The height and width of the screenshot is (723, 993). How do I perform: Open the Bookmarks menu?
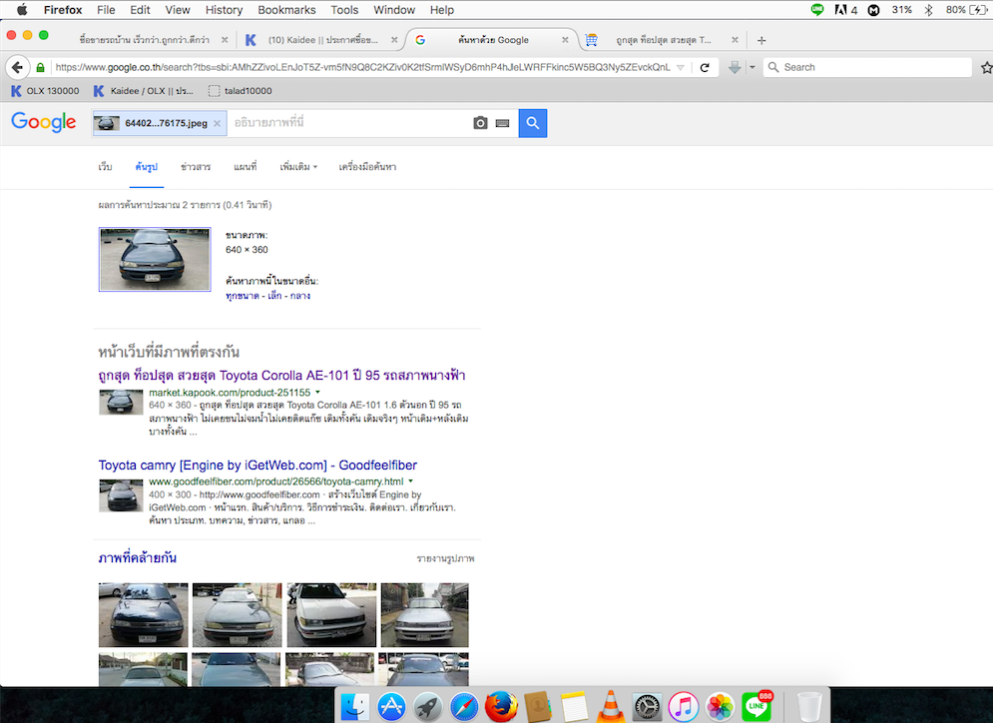point(286,10)
